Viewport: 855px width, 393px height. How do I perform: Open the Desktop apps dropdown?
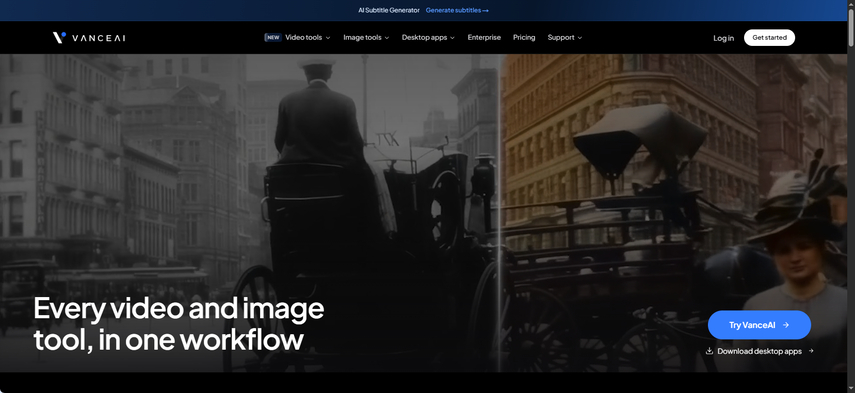click(428, 38)
